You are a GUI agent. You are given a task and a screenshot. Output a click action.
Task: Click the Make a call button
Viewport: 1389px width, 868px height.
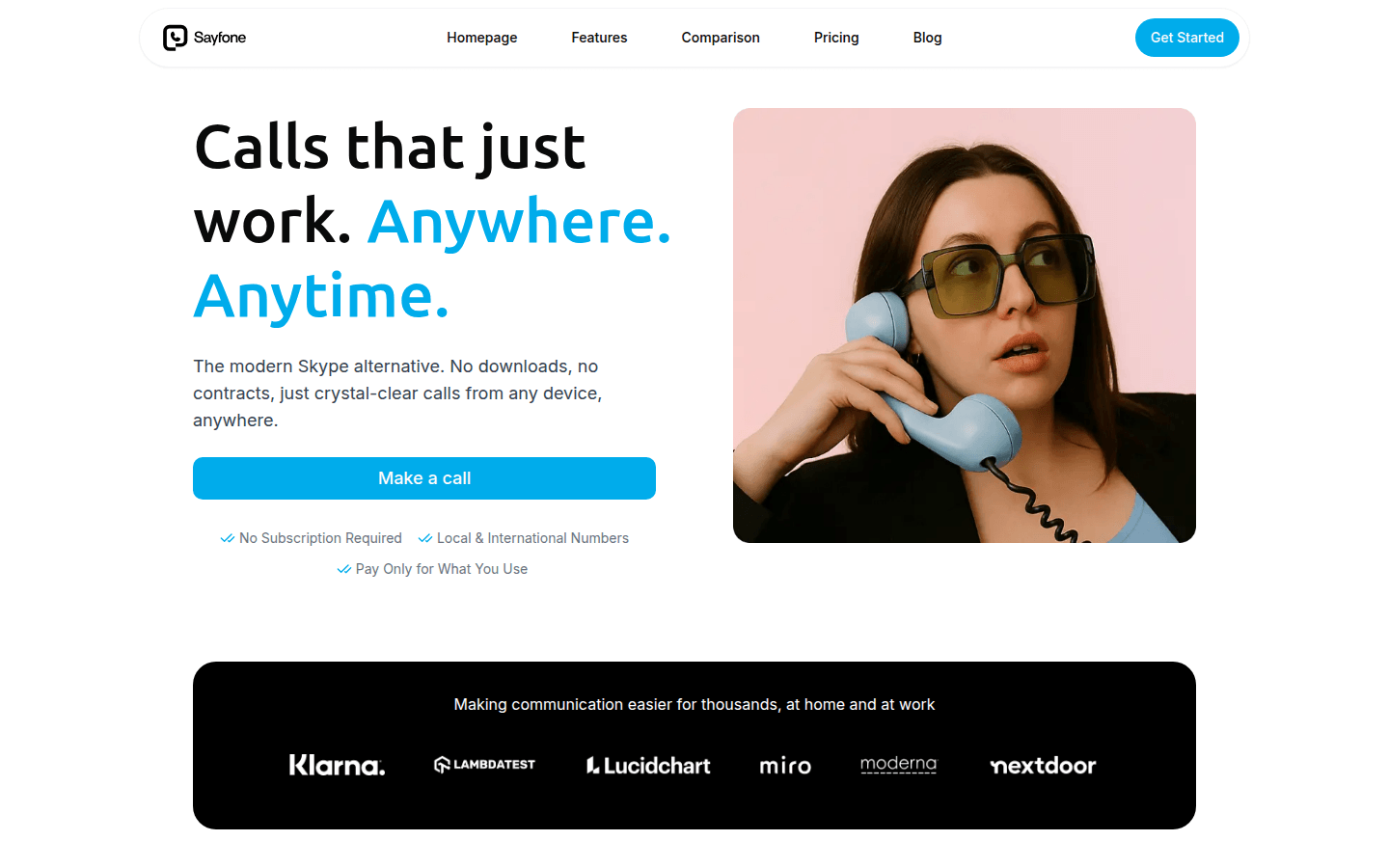pyautogui.click(x=424, y=478)
